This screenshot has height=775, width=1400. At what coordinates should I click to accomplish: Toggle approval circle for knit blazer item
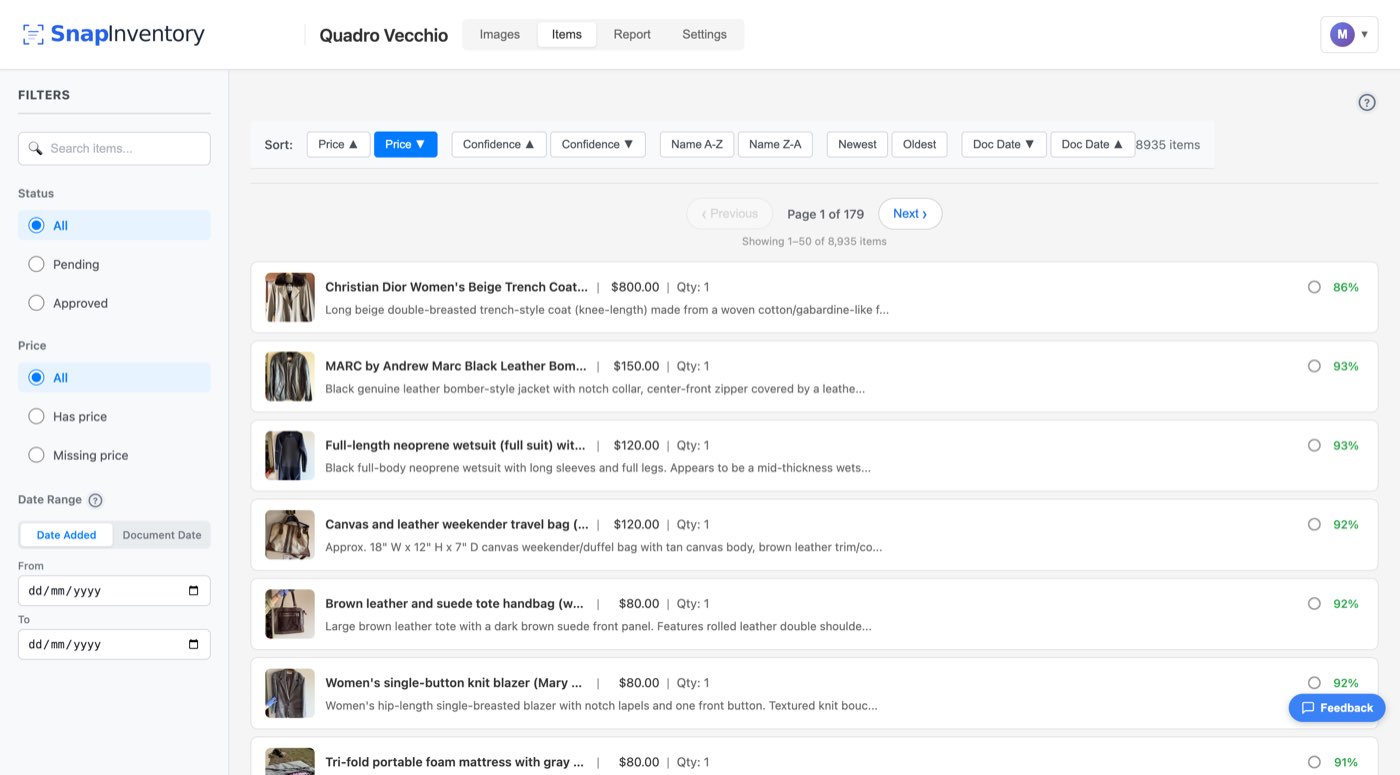pos(1314,683)
